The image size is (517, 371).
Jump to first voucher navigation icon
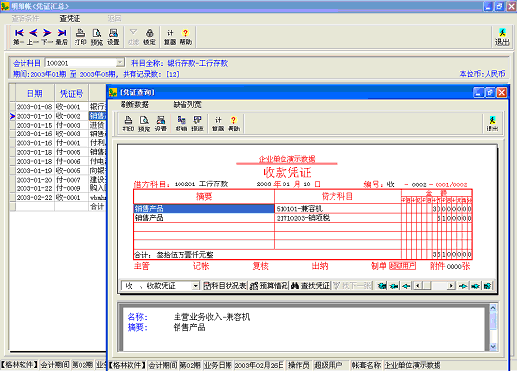382,286
